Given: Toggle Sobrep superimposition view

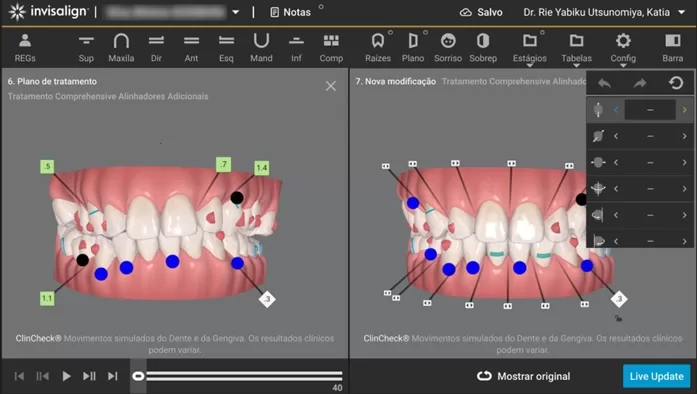Looking at the screenshot, I should [483, 48].
